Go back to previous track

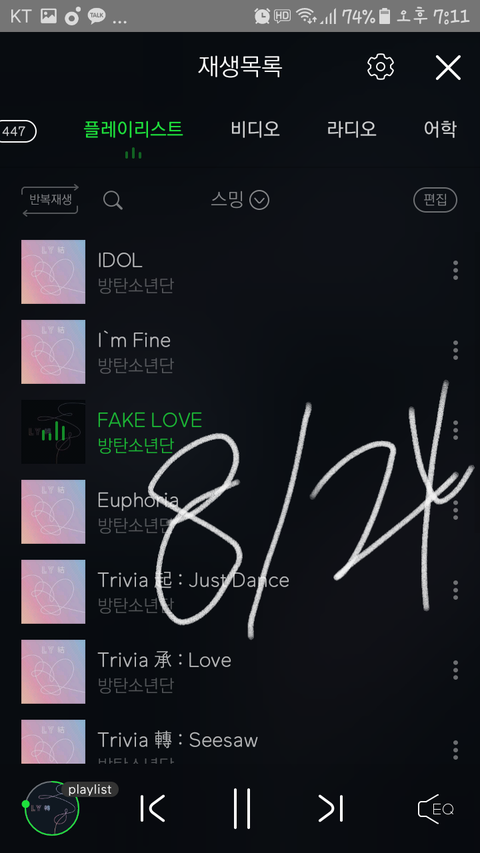(x=152, y=808)
